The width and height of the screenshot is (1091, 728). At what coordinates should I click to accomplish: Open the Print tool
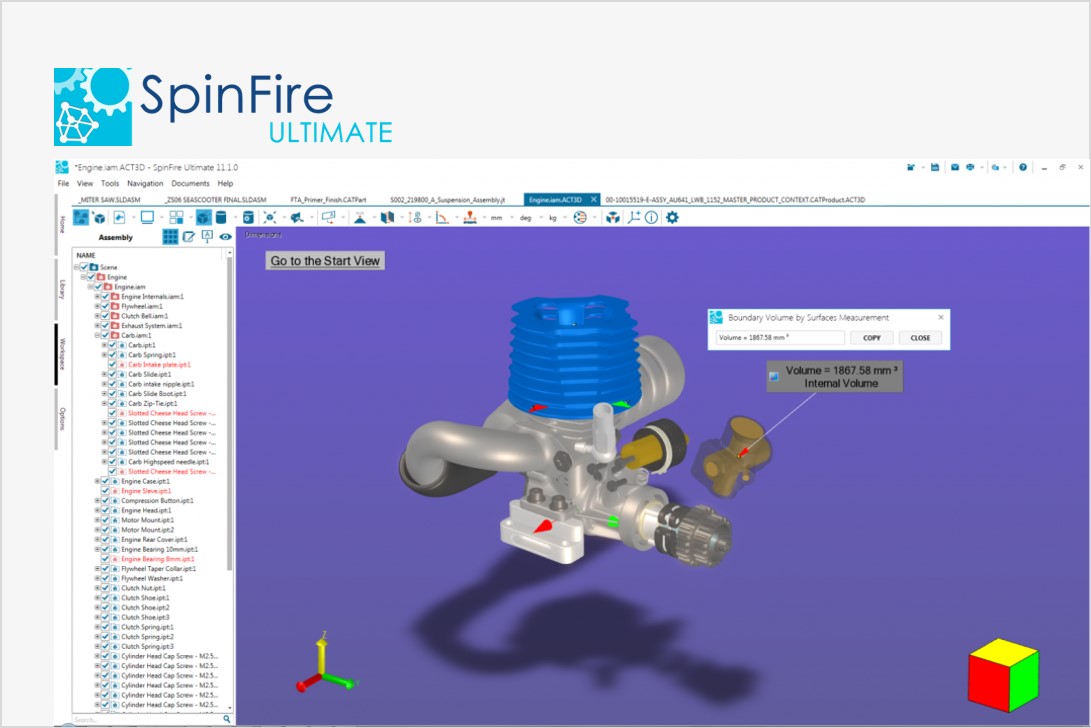970,167
